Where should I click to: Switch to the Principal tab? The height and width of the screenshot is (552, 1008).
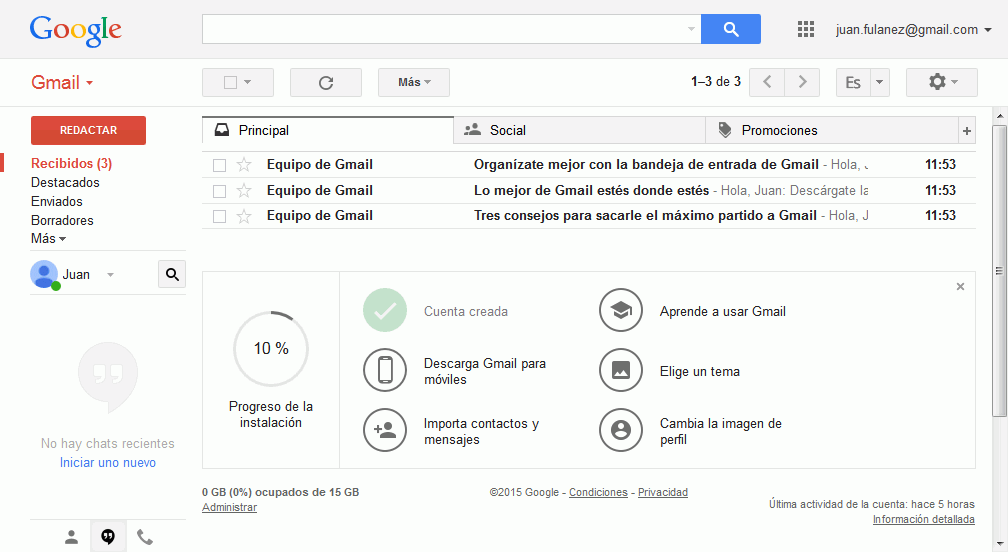coord(328,130)
